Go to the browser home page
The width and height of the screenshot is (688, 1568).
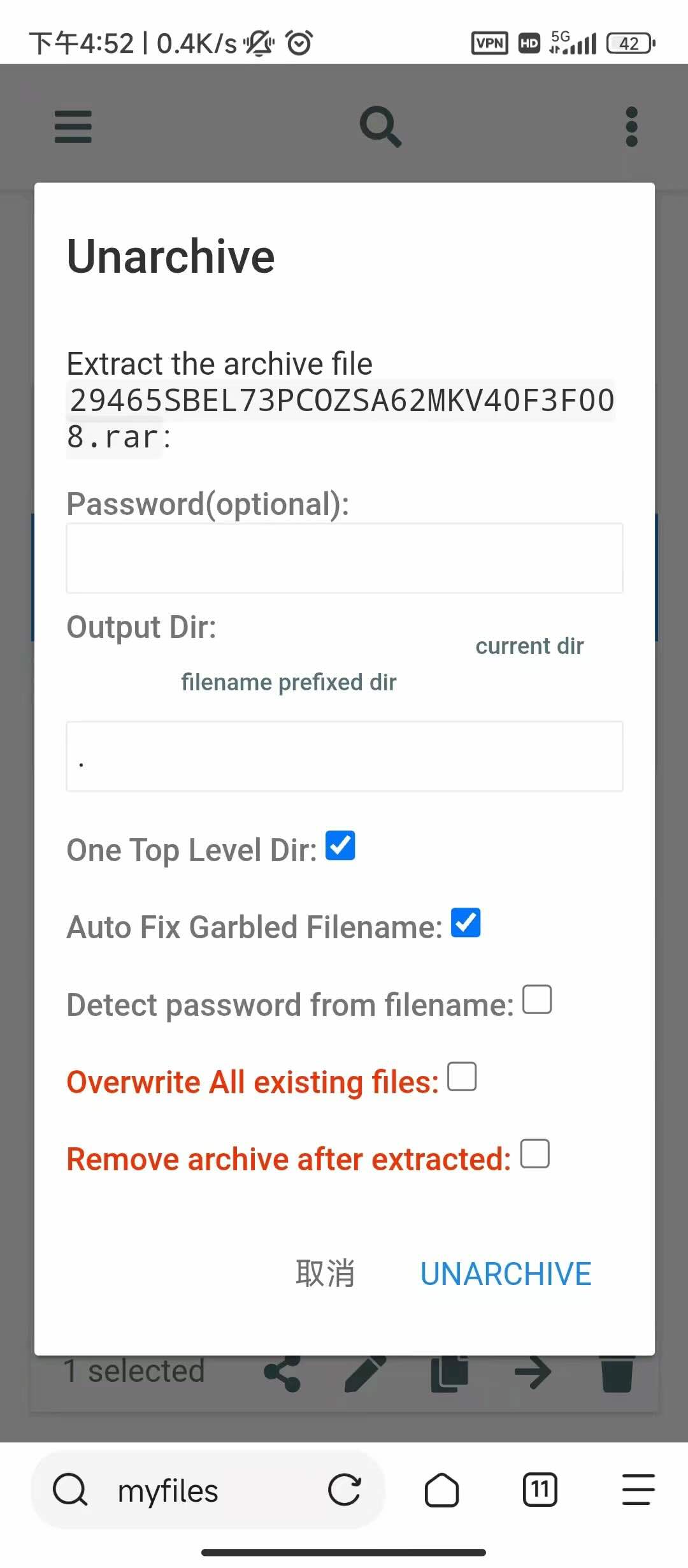click(x=441, y=1490)
